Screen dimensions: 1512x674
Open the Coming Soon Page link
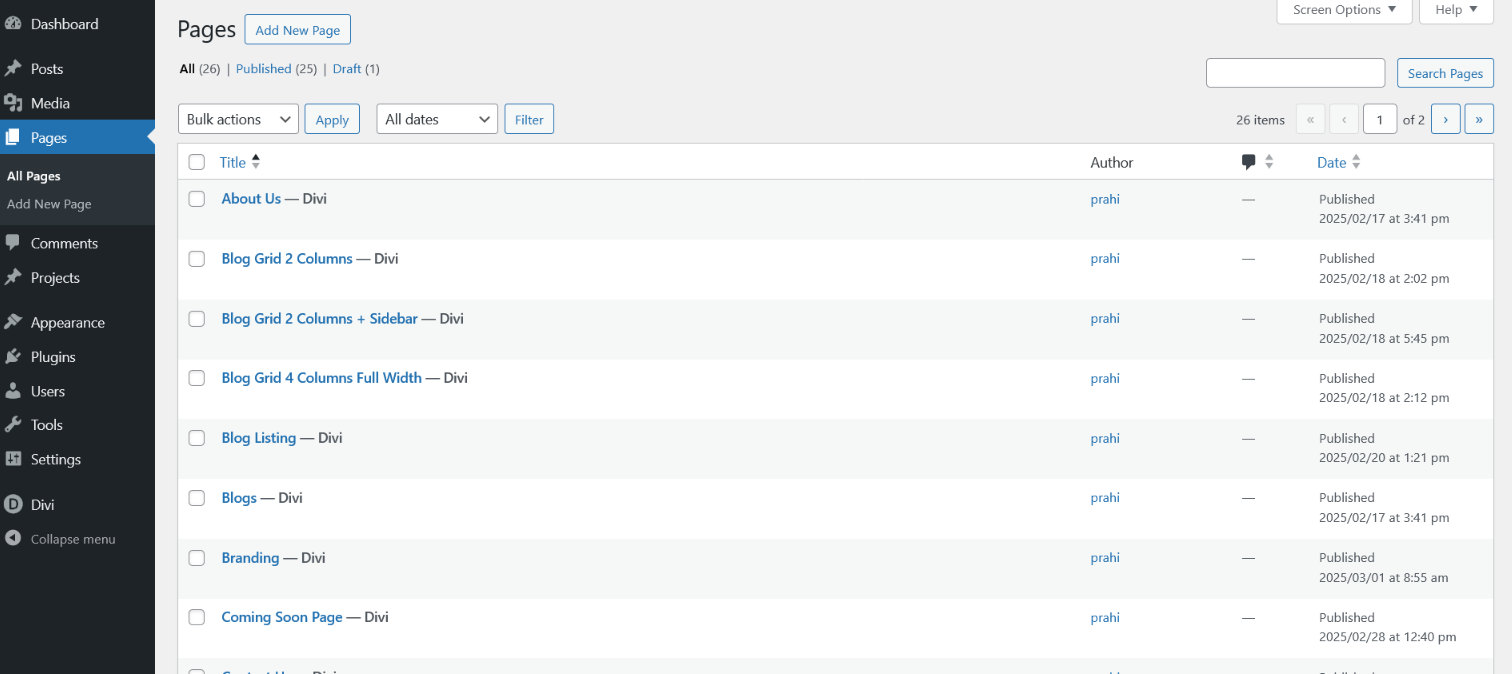pyautogui.click(x=282, y=617)
